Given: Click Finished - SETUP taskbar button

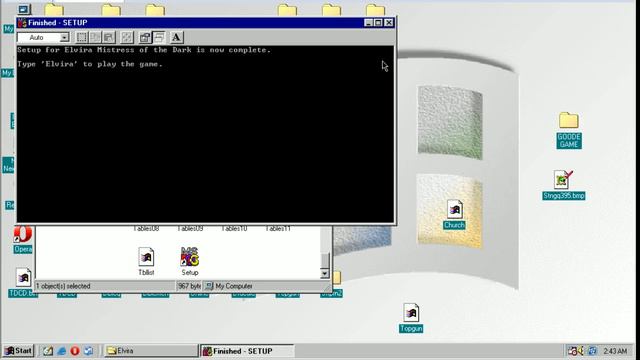Looking at the screenshot, I should (x=247, y=351).
